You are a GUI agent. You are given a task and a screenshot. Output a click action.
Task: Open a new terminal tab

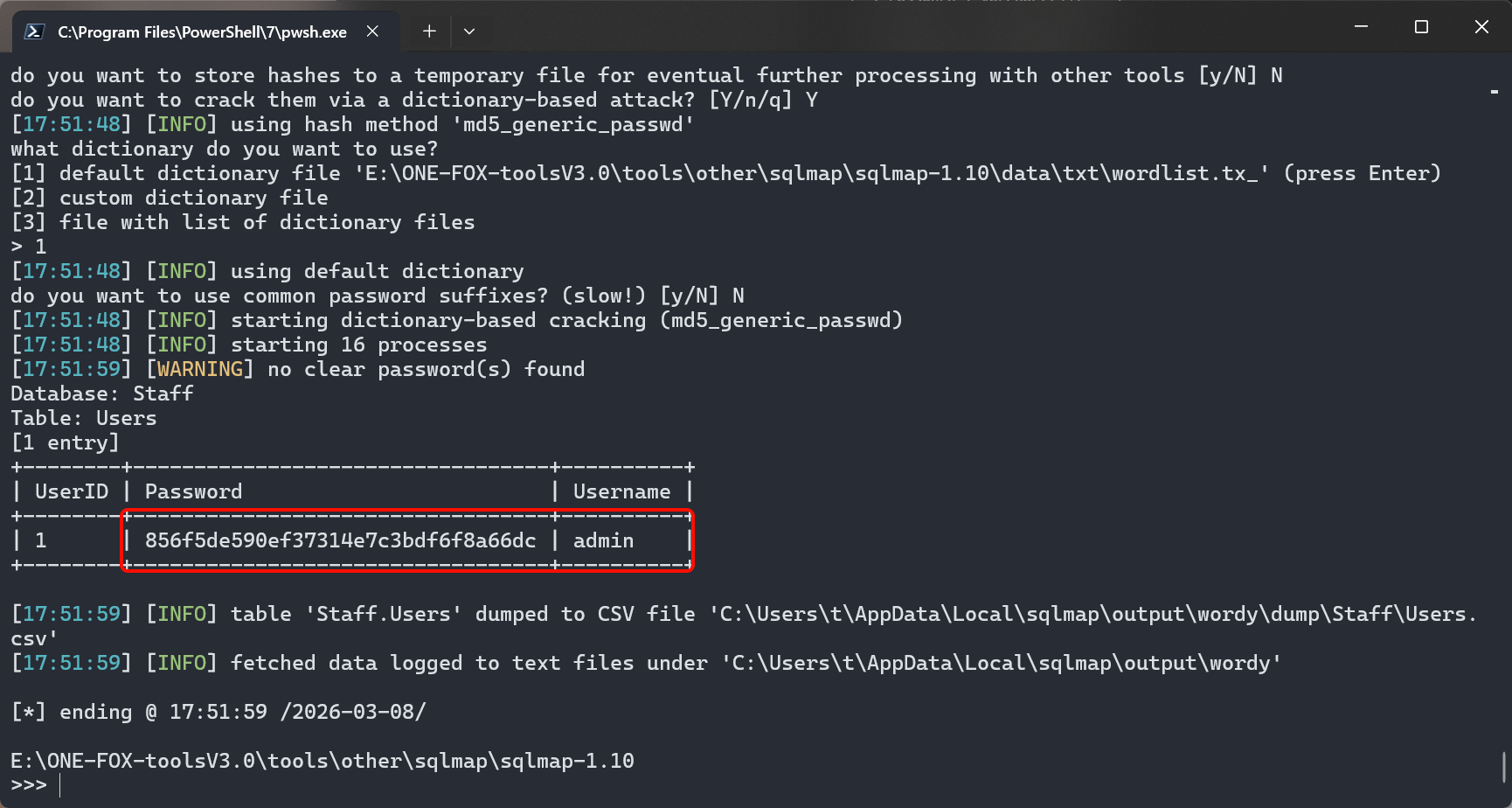tap(429, 31)
